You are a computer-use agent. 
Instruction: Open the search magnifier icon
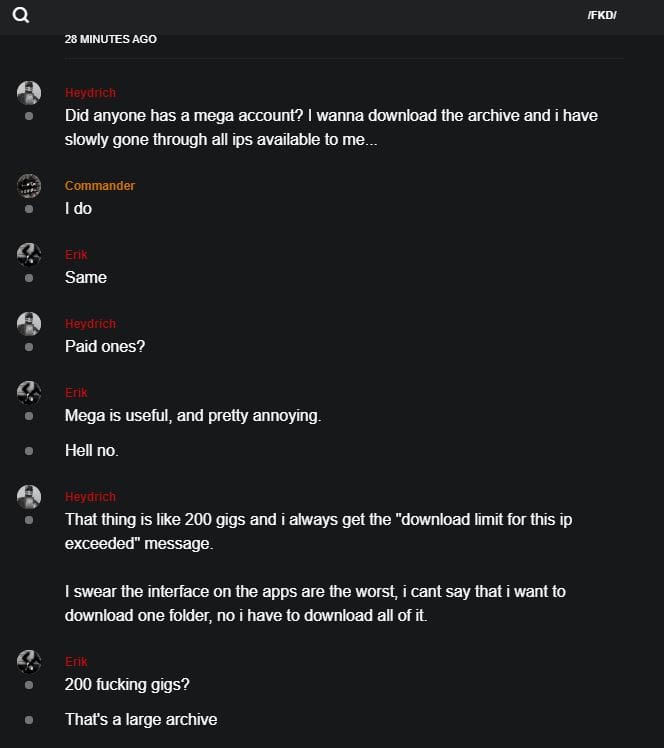(21, 15)
